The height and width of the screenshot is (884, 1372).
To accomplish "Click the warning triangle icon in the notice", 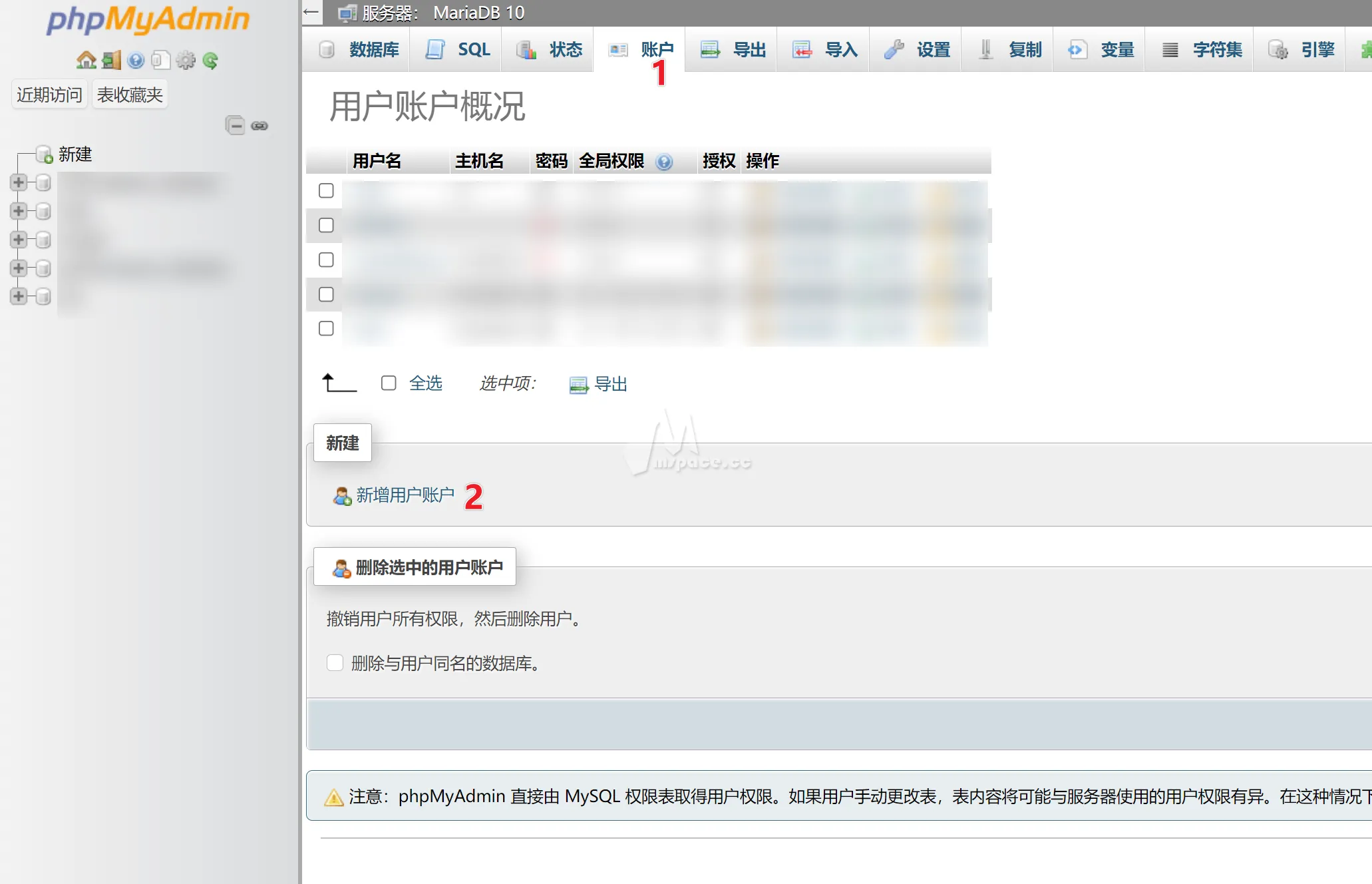I will point(333,797).
